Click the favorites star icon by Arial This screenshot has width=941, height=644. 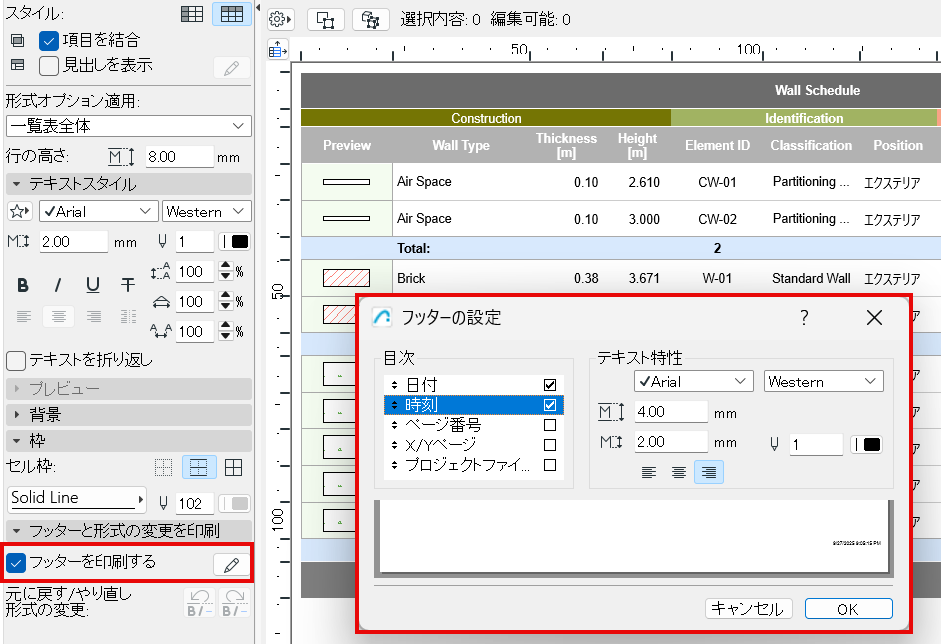pyautogui.click(x=19, y=211)
